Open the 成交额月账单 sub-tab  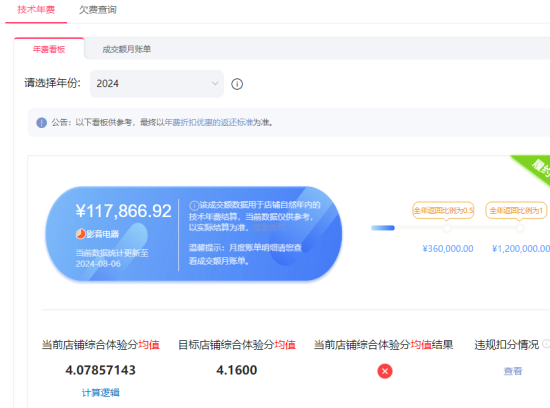(x=126, y=49)
